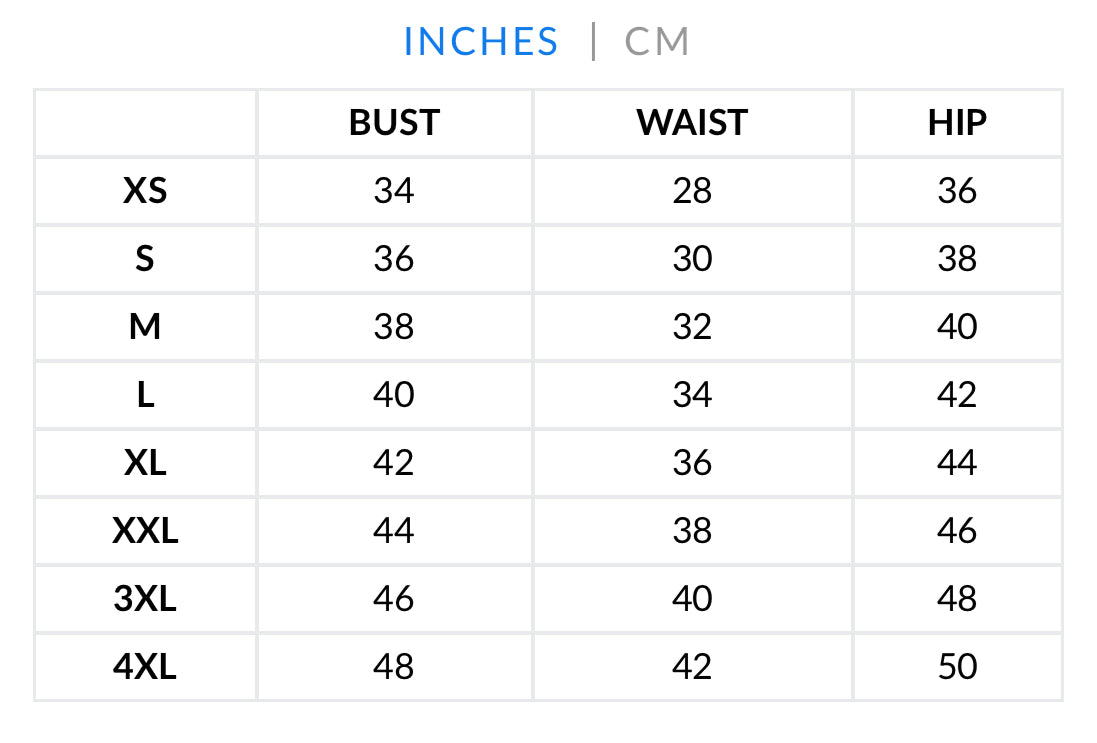Viewport: 1097px width, 743px height.
Task: Select the S size row label
Action: click(x=145, y=259)
